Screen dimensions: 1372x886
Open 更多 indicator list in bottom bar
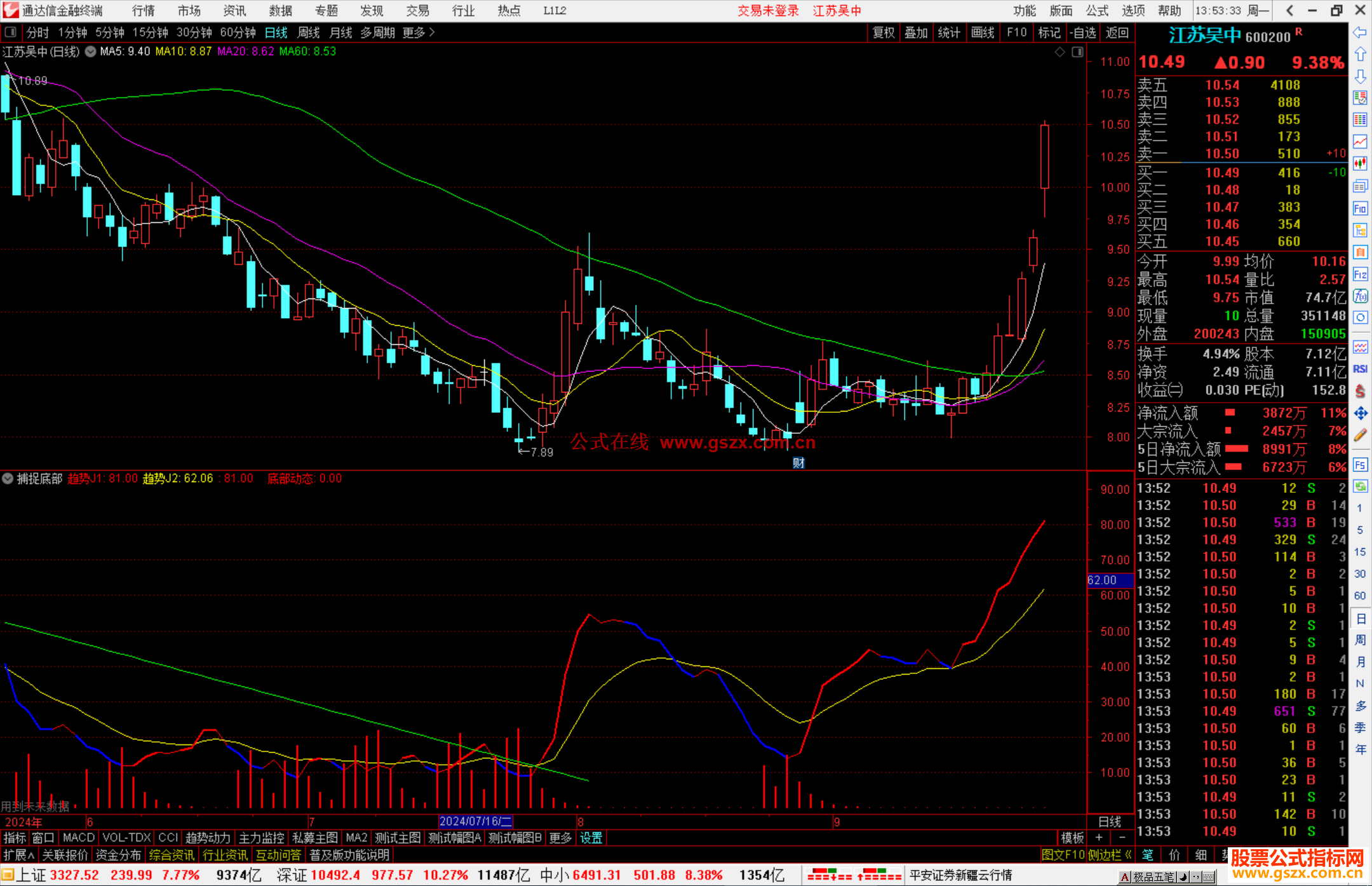click(560, 838)
